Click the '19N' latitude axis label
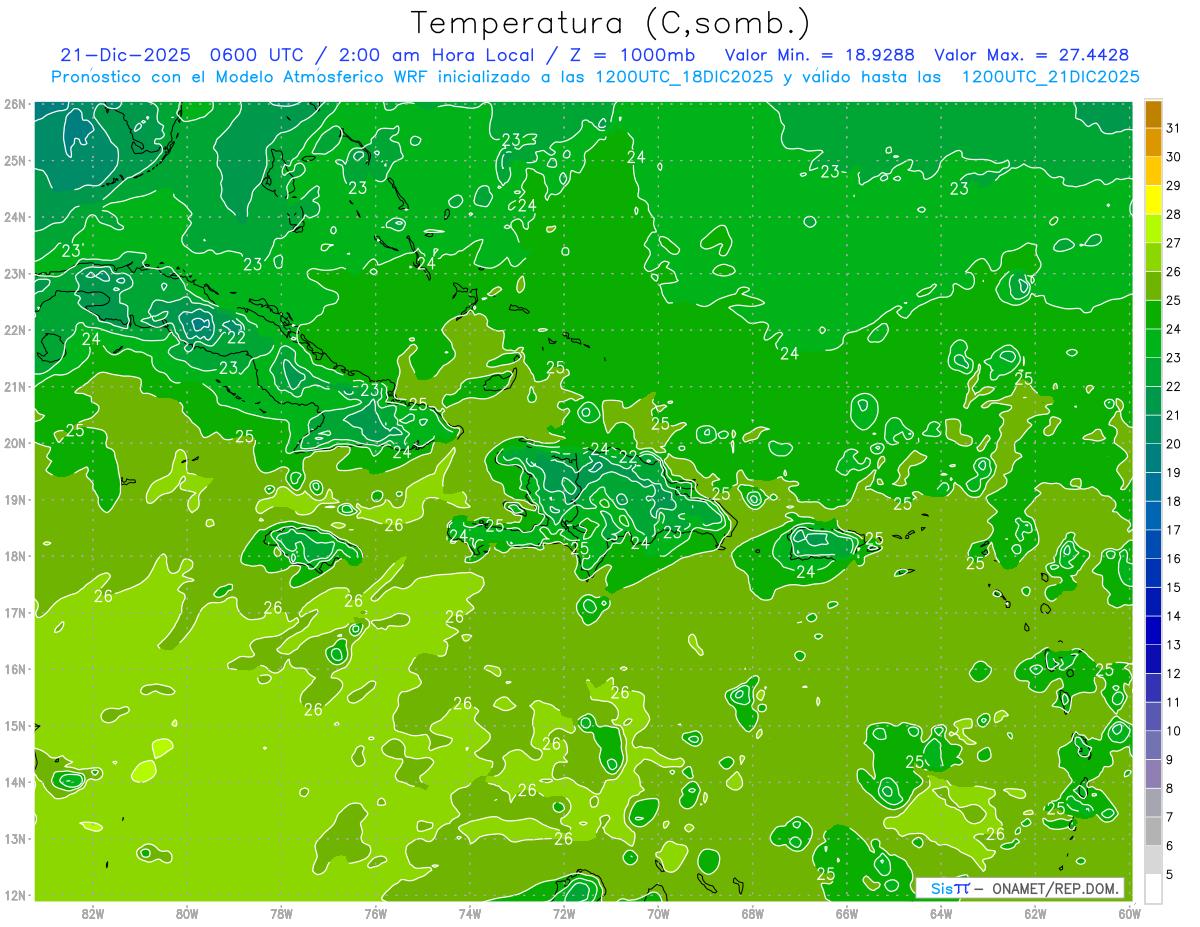Image resolution: width=1200 pixels, height=927 pixels. pos(15,499)
